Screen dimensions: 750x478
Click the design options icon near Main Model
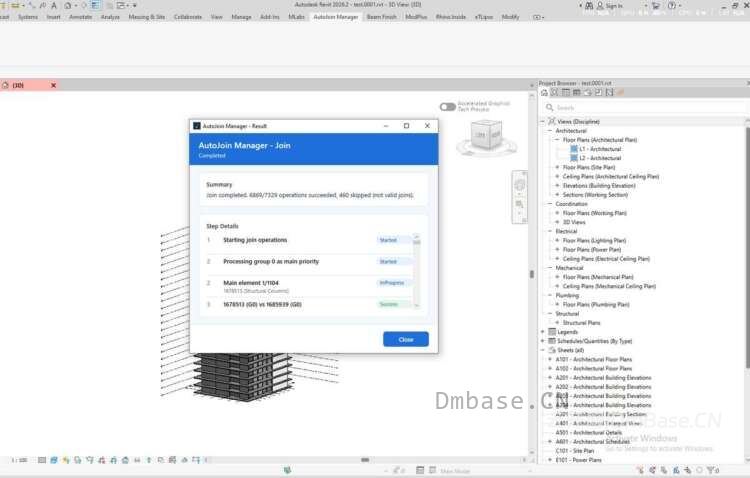click(x=420, y=470)
